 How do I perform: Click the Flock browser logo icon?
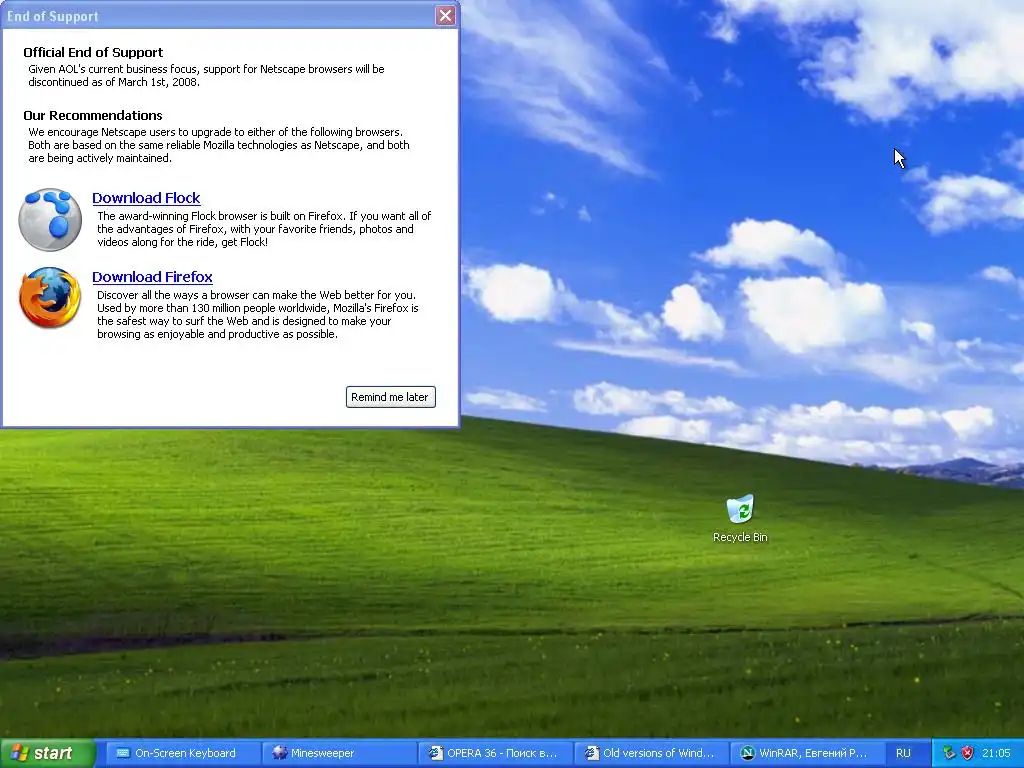(50, 220)
